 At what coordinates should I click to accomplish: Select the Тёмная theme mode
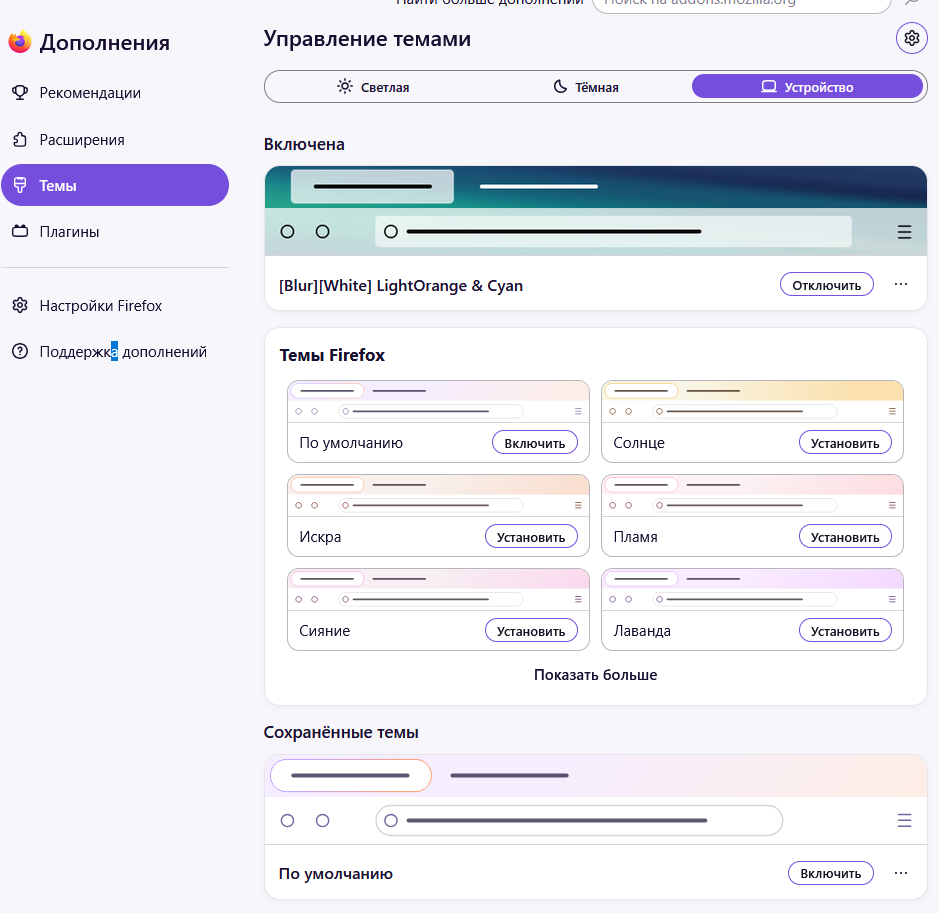pyautogui.click(x=585, y=87)
